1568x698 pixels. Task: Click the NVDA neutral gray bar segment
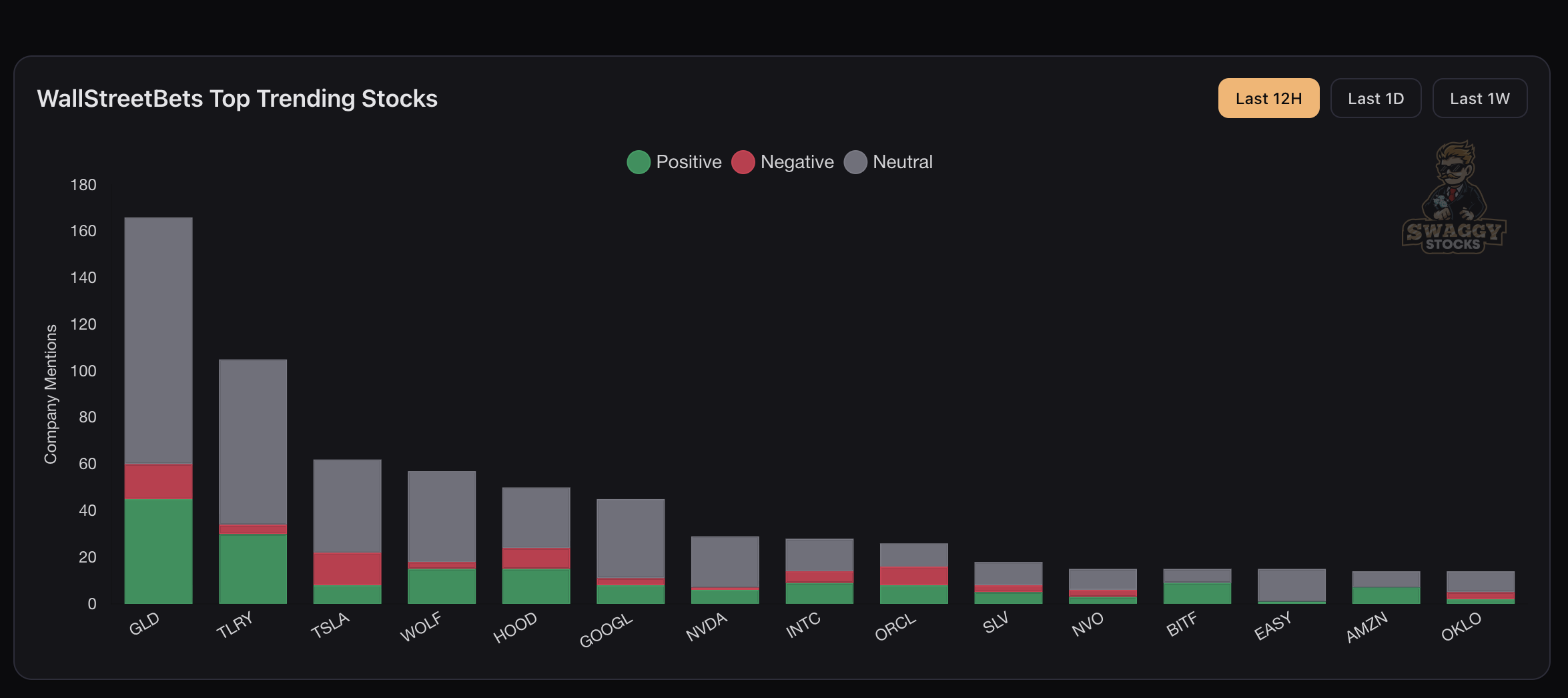[x=725, y=562]
